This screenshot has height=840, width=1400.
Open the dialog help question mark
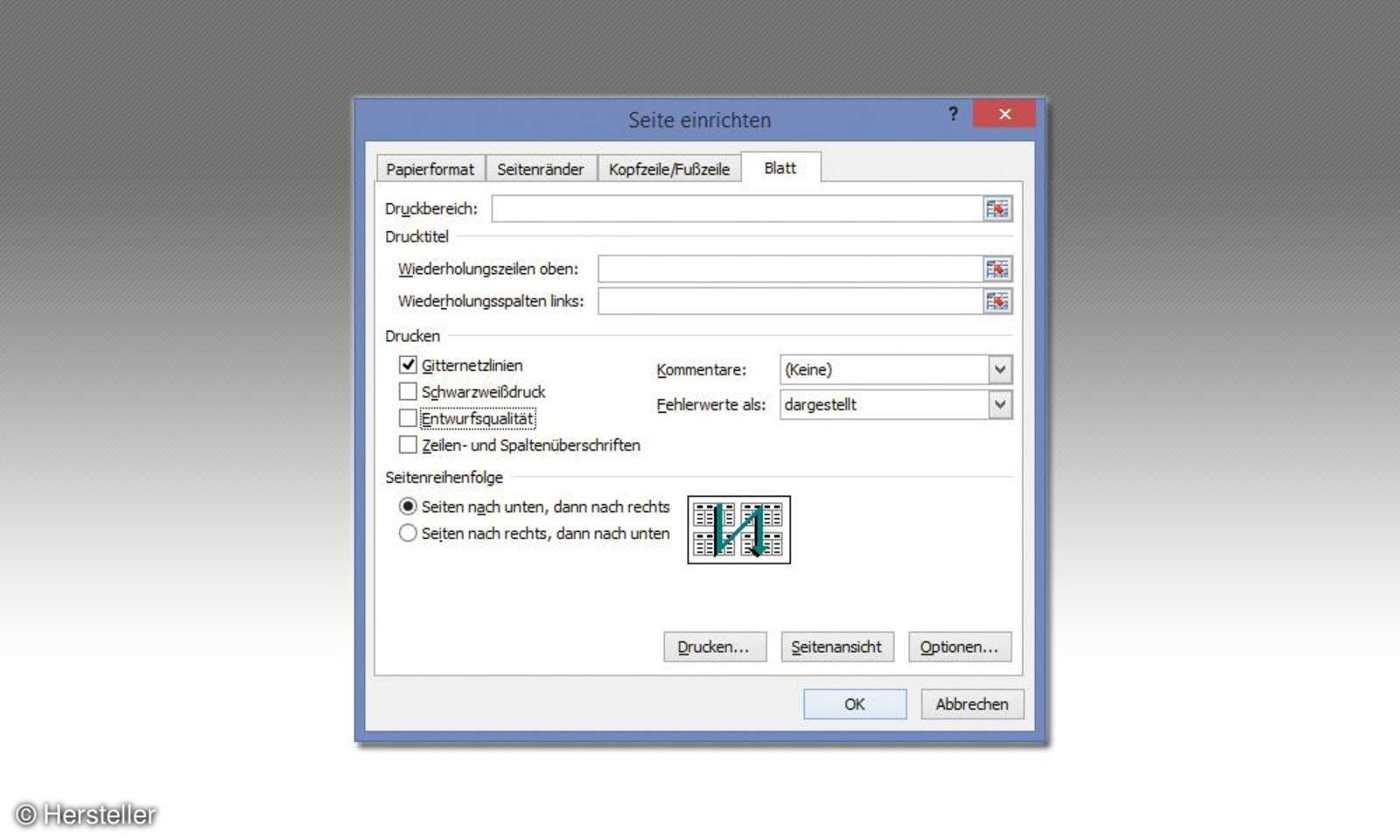(x=953, y=114)
